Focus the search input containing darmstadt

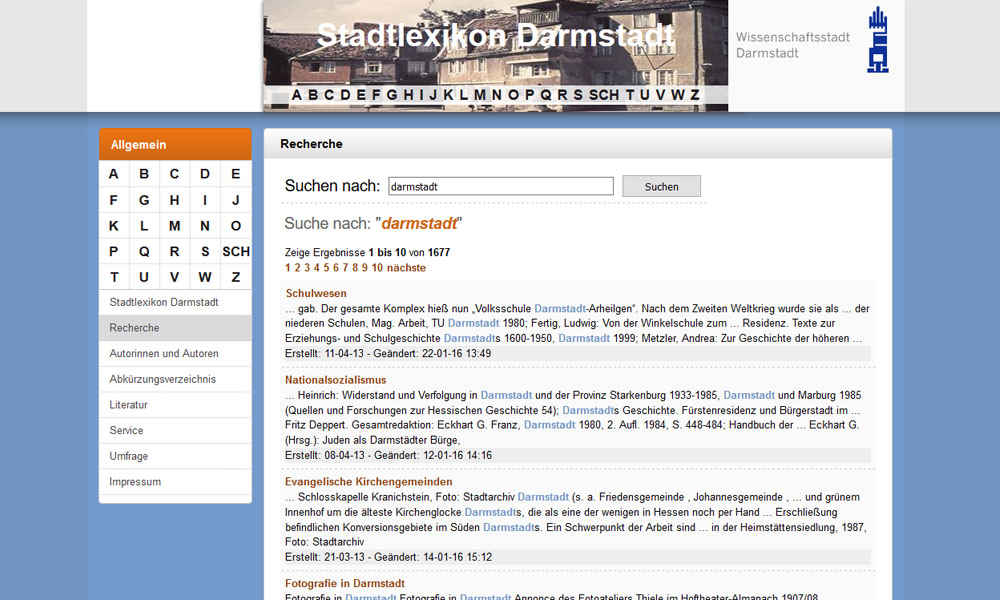point(500,187)
